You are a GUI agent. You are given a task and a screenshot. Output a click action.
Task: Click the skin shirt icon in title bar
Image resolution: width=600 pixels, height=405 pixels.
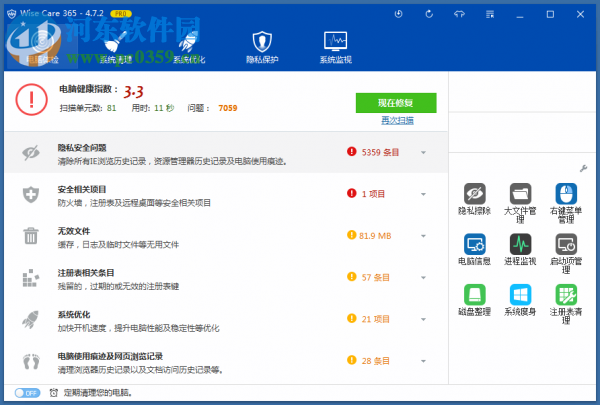(459, 14)
